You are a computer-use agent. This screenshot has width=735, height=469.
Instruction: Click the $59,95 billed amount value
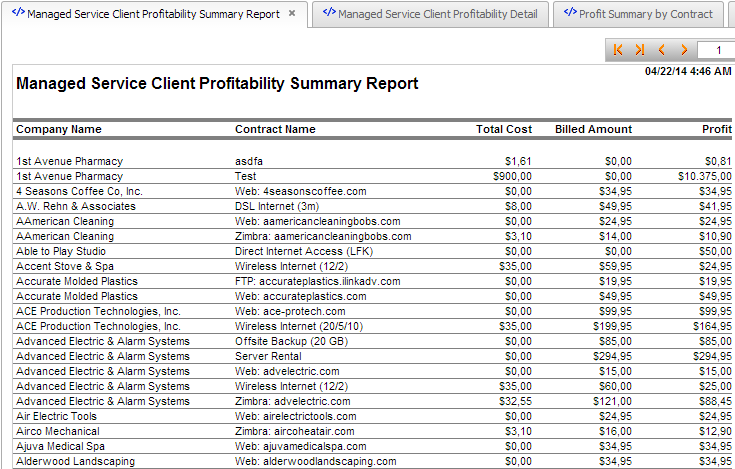tap(615, 266)
